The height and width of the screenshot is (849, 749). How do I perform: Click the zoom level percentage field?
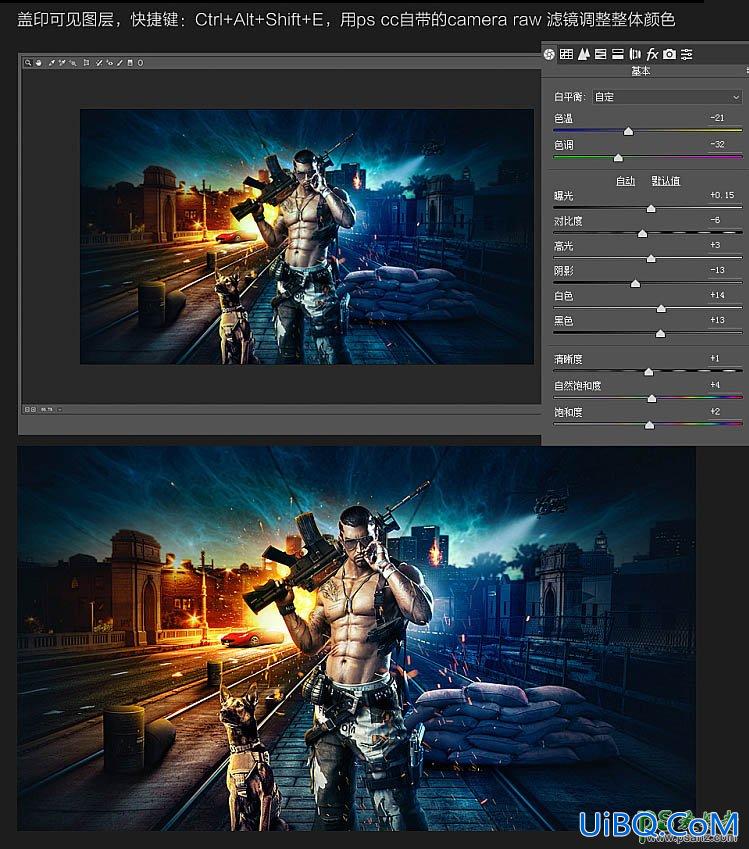click(47, 409)
